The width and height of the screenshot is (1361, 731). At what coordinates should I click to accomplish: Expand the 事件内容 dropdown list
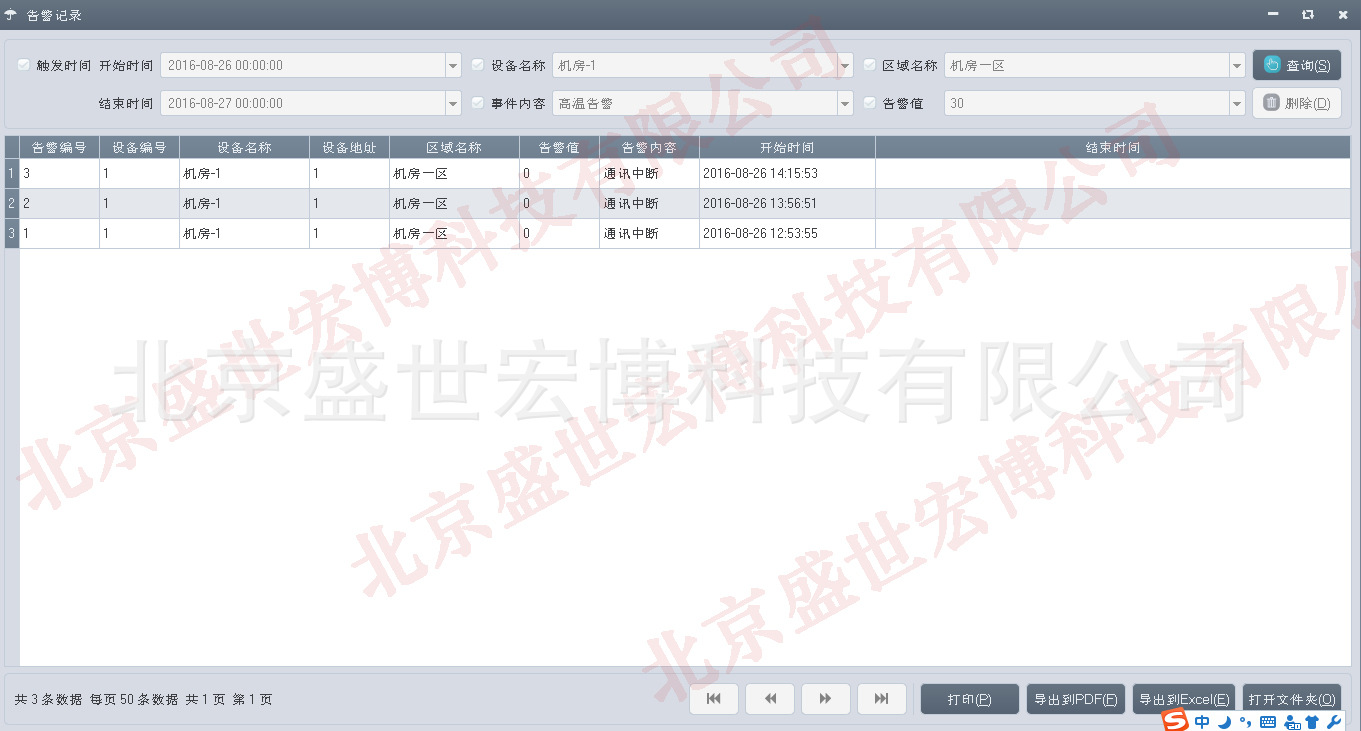pyautogui.click(x=845, y=102)
